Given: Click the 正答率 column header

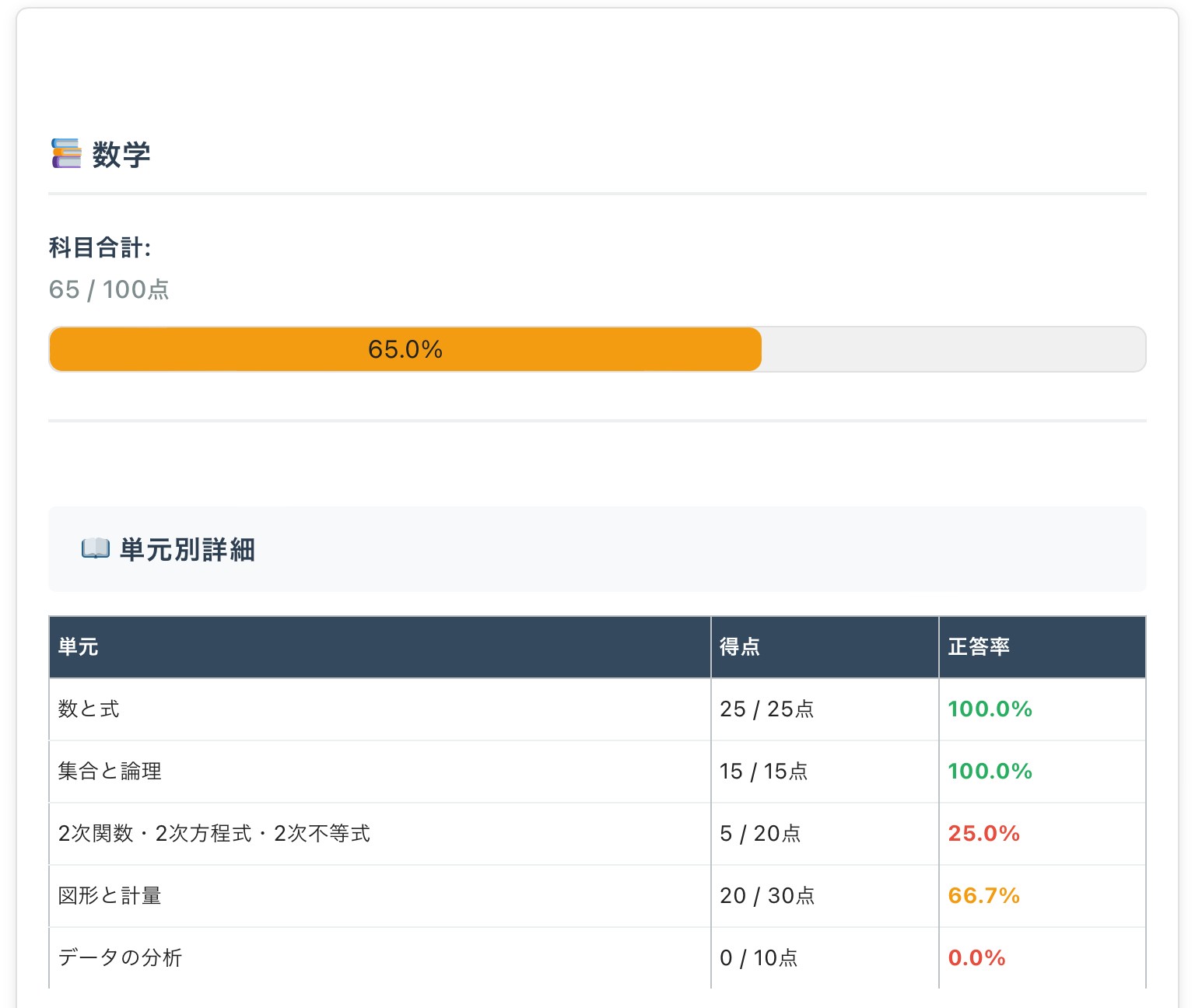Looking at the screenshot, I should coord(978,647).
